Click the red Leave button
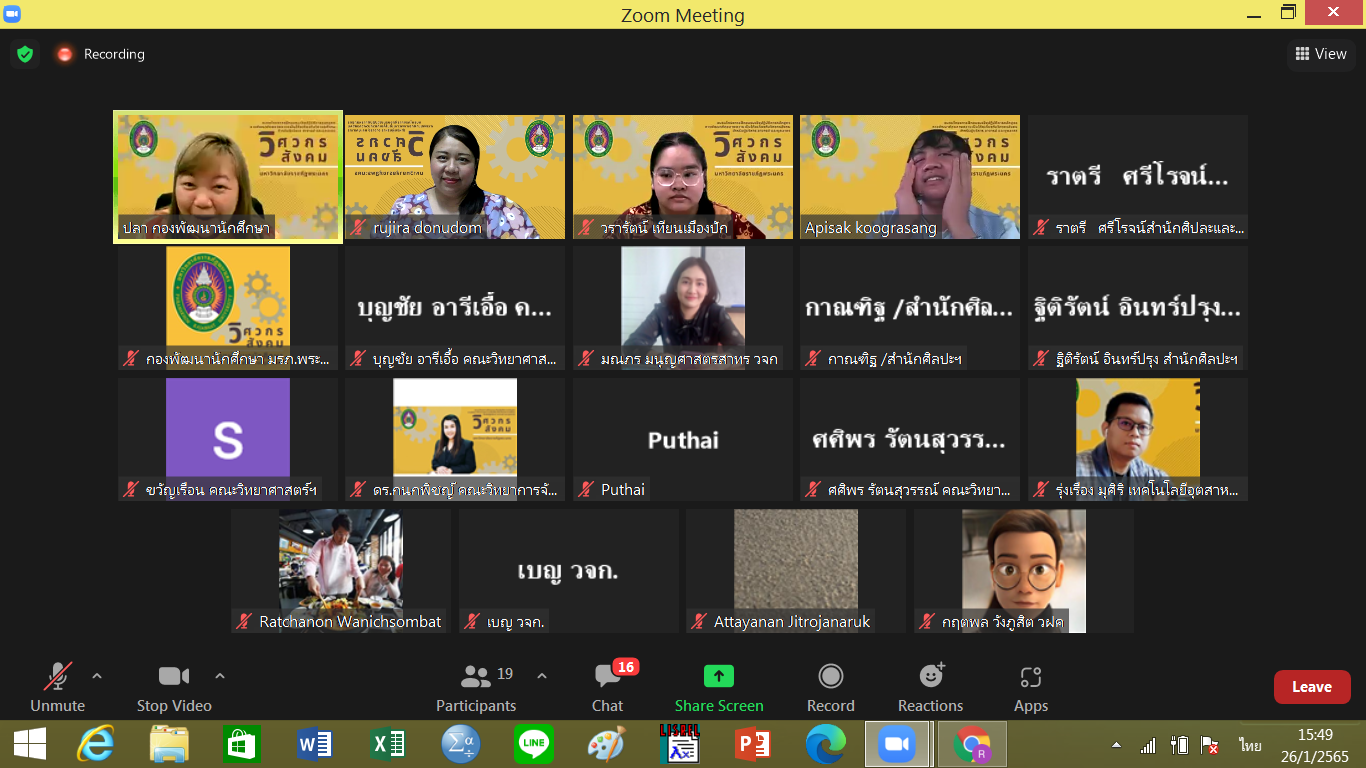1366x768 pixels. tap(1312, 687)
